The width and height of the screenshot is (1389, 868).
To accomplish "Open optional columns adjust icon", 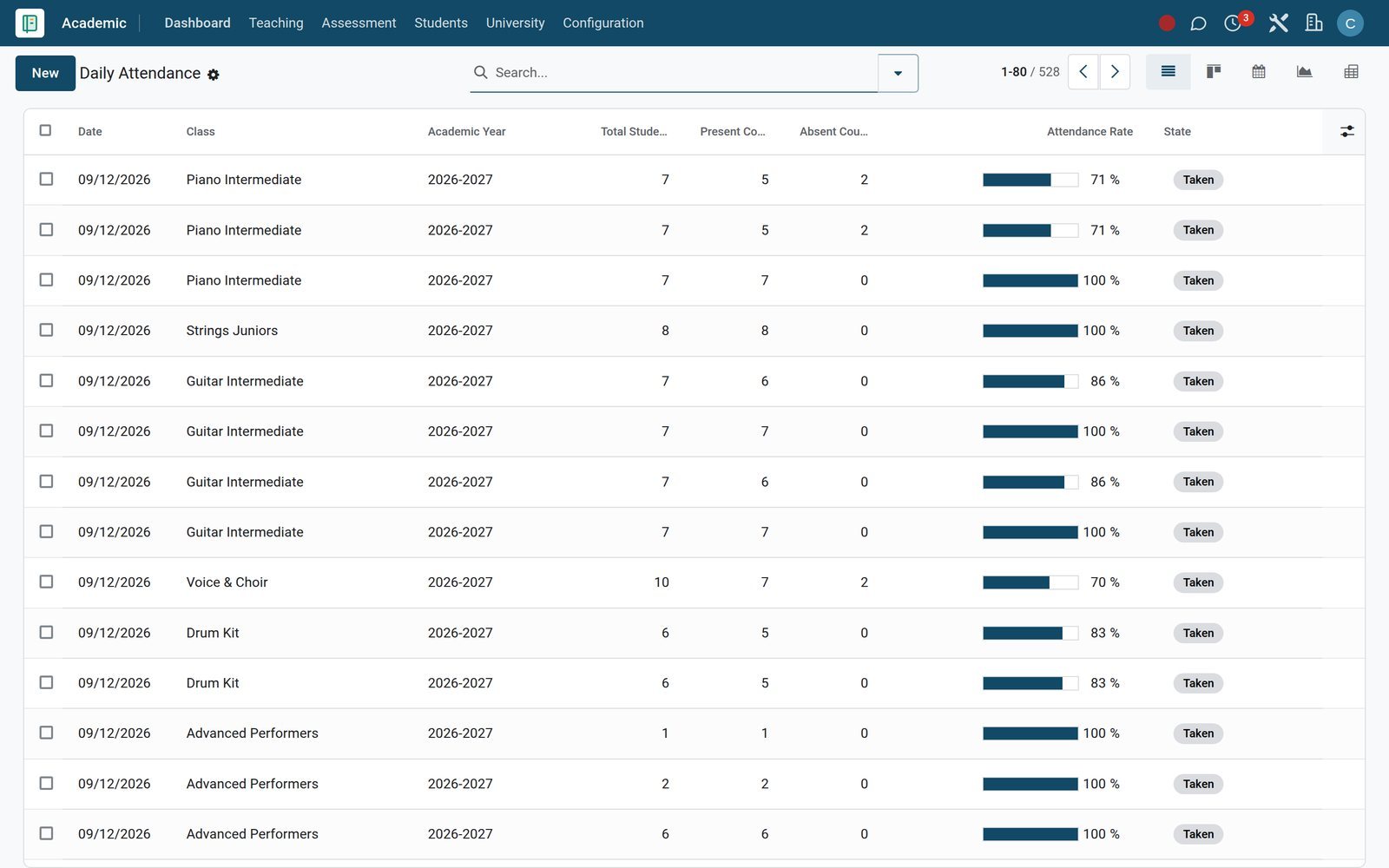I will coord(1346,131).
